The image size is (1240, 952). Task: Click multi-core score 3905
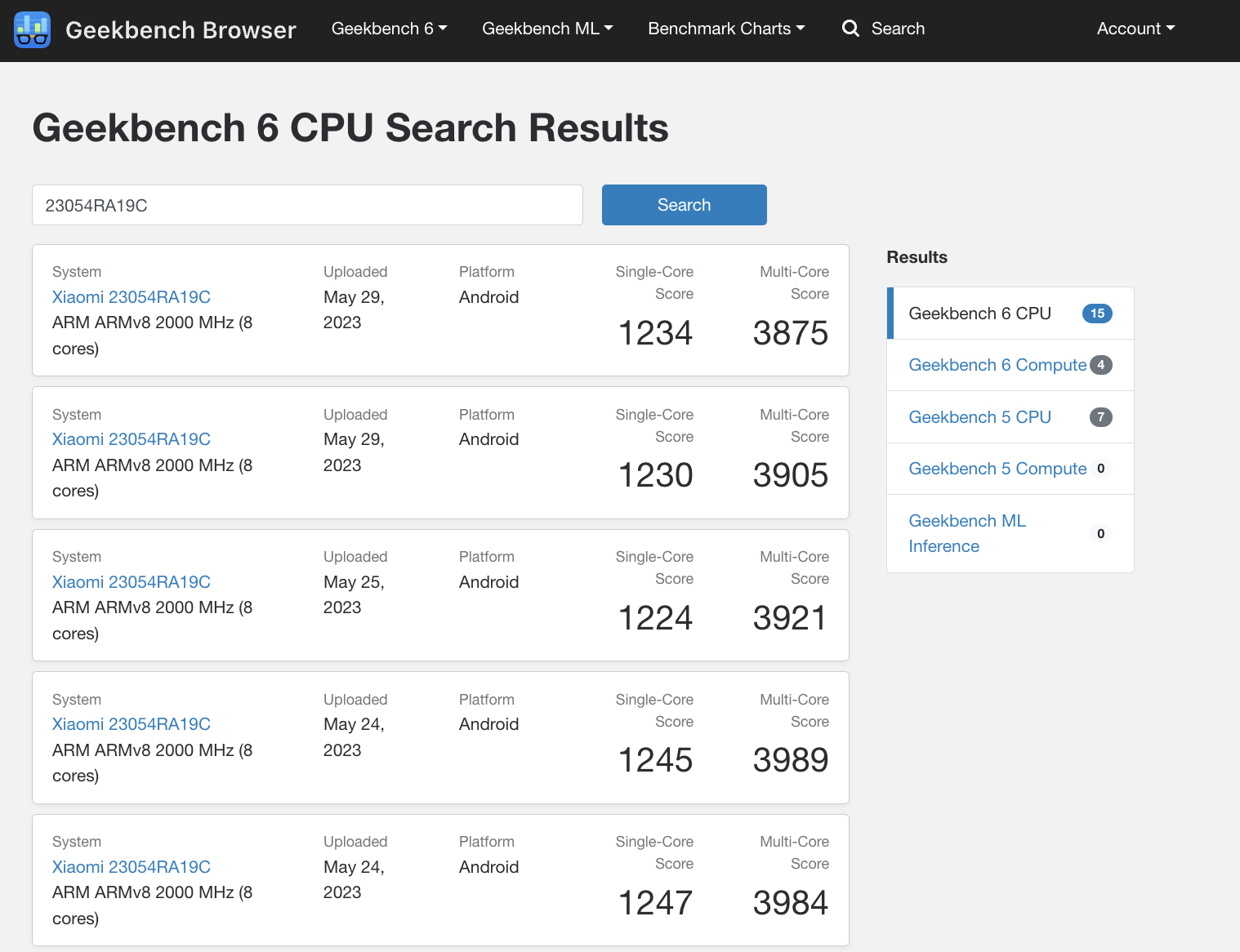point(791,475)
